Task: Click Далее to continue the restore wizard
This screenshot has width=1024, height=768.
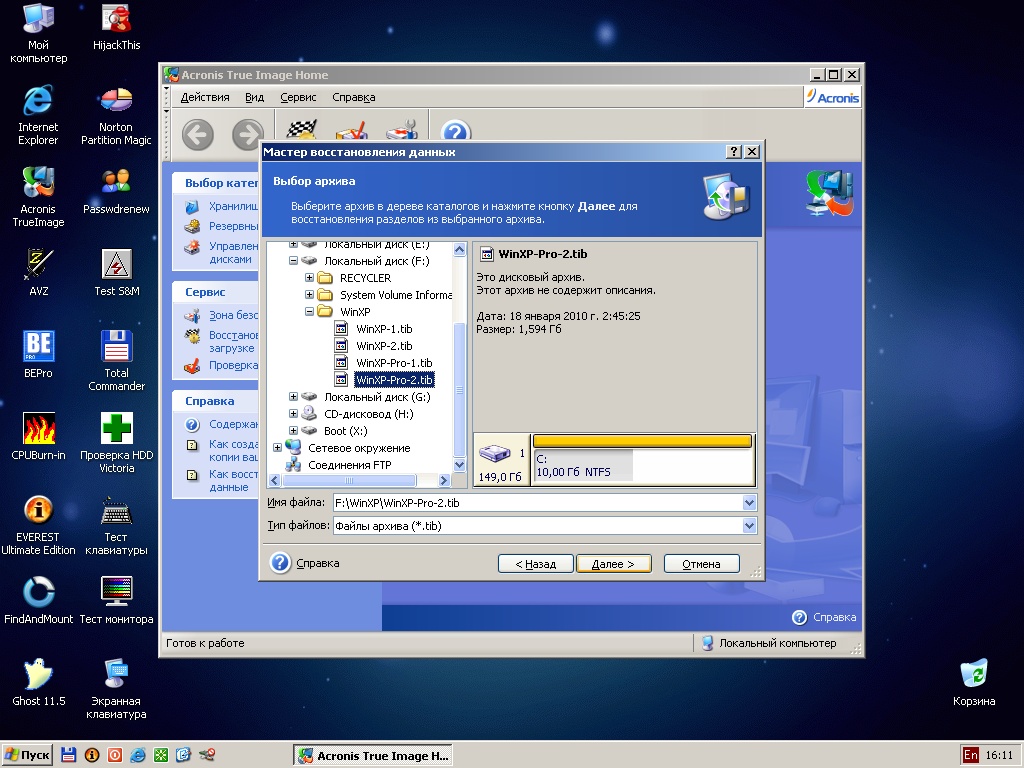Action: 614,564
